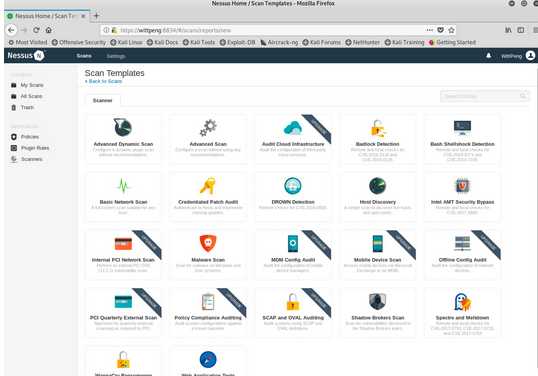Open the Badlock Detection padlock icon
Screen dimensions: 538x376
(377, 128)
